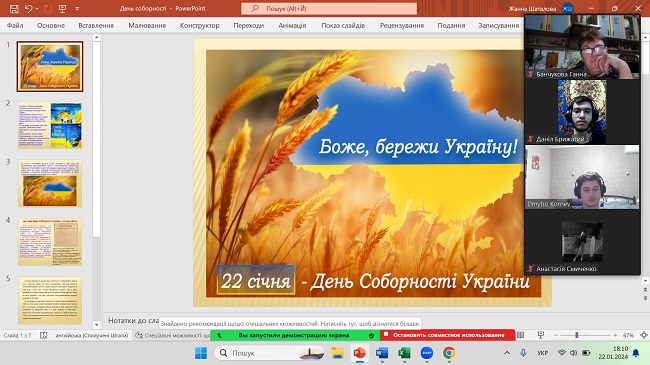This screenshot has width=650, height=365.
Task: Open Excel from the taskbar
Action: (404, 353)
